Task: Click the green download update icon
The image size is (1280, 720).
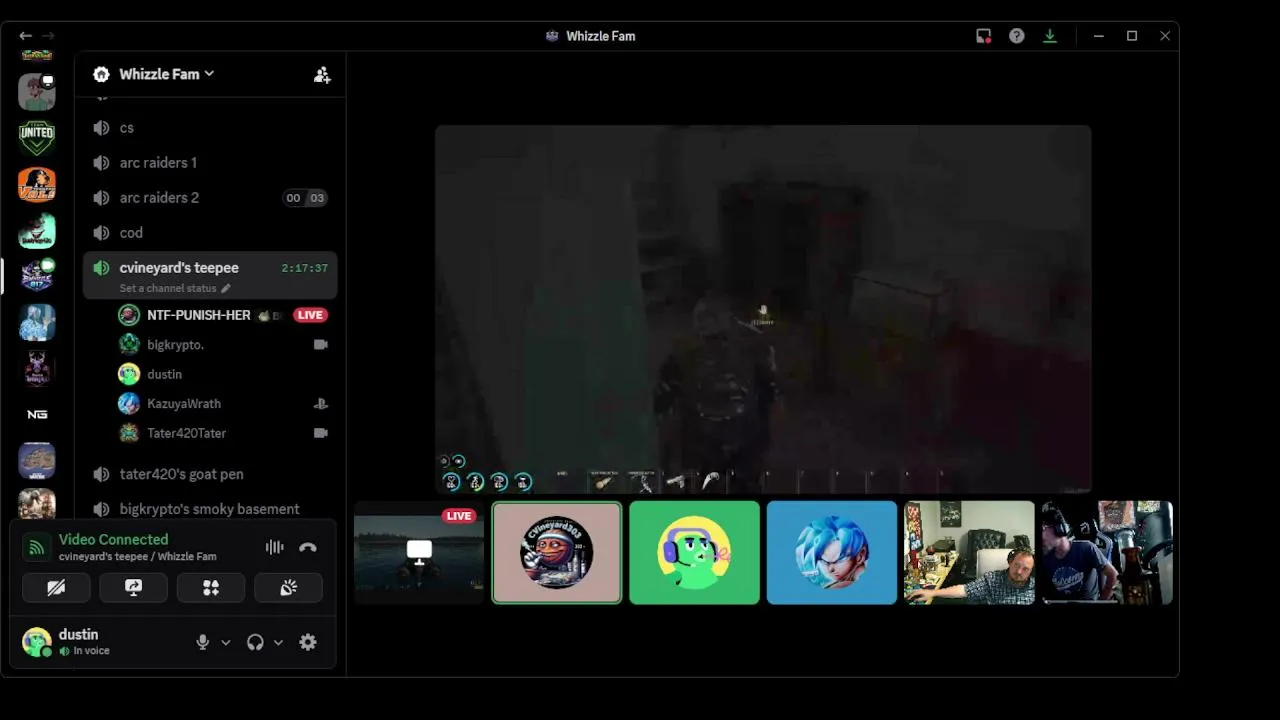Action: [1050, 36]
